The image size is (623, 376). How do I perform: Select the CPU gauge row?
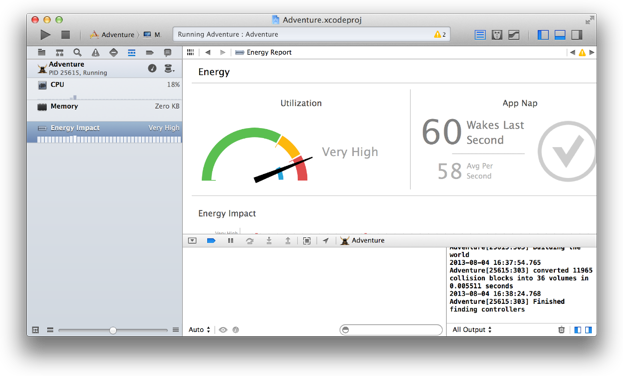coord(105,88)
